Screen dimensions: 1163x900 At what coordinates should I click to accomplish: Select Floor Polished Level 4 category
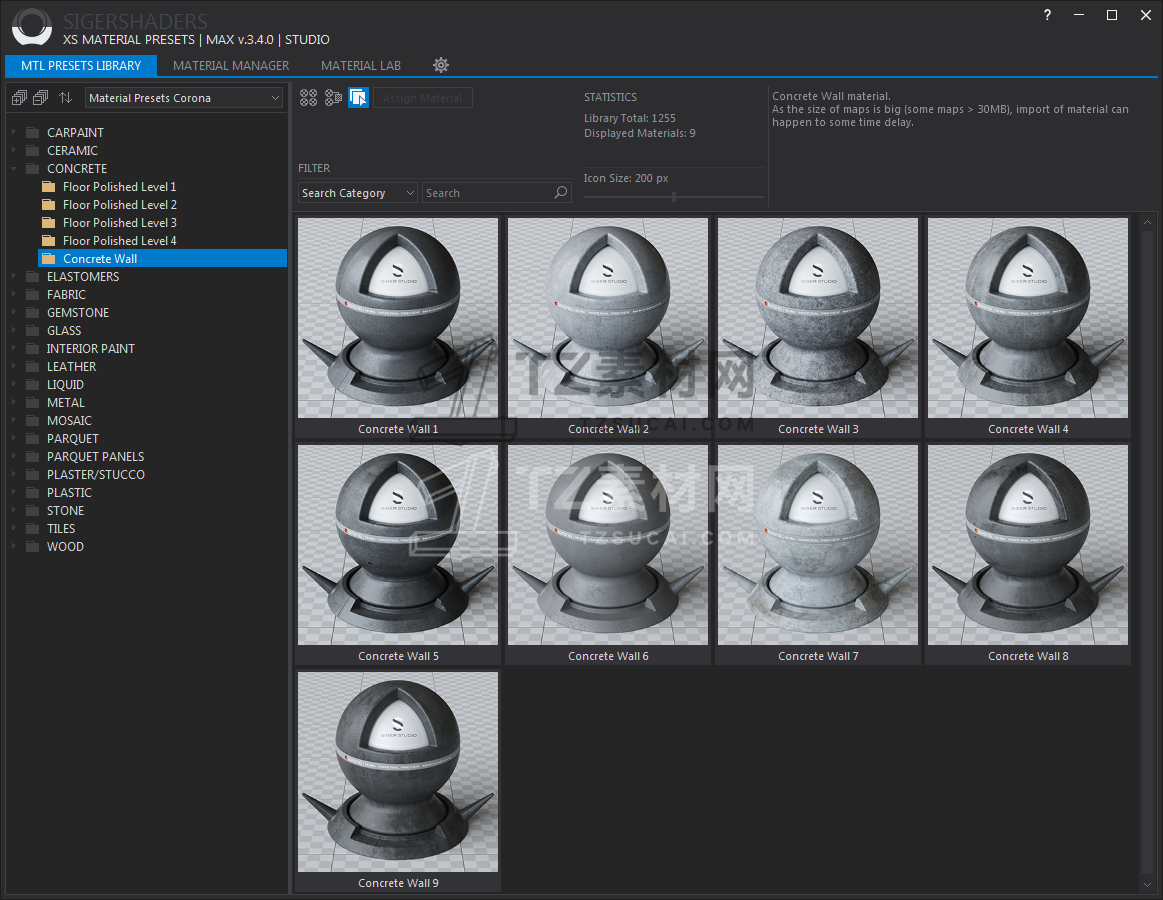click(119, 240)
